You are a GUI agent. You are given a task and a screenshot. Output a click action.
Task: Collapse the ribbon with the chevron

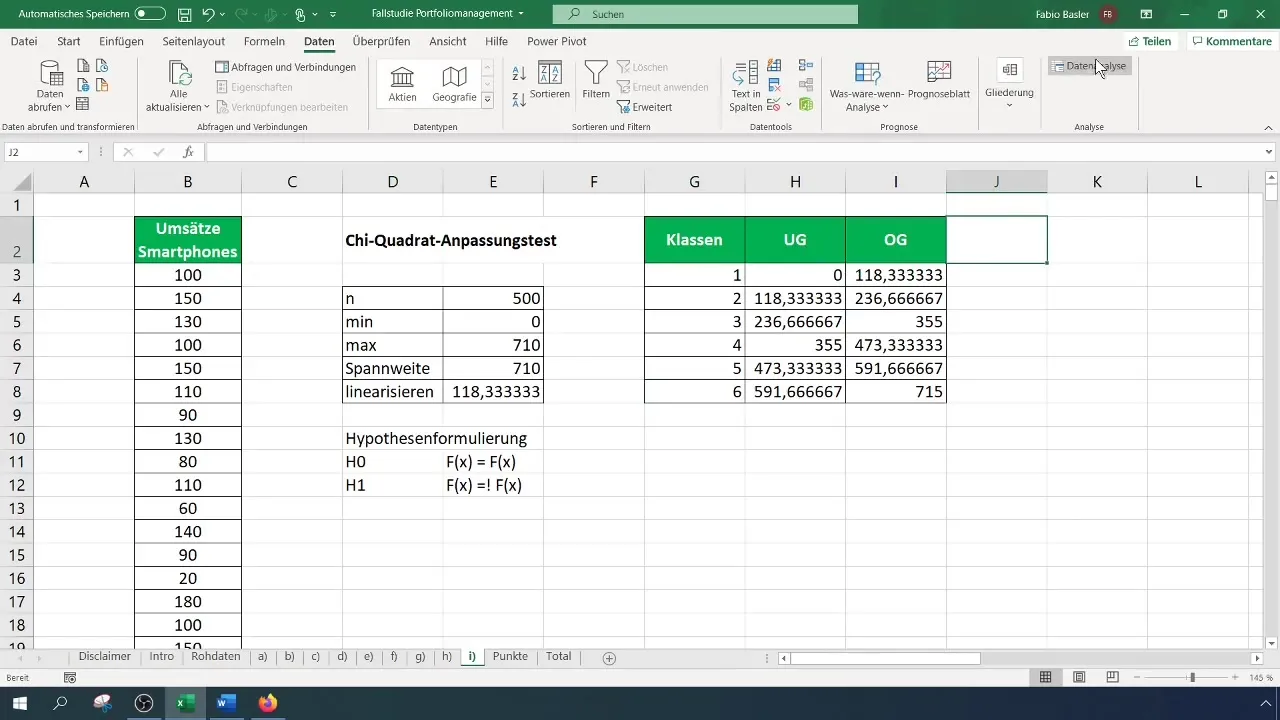(1266, 127)
